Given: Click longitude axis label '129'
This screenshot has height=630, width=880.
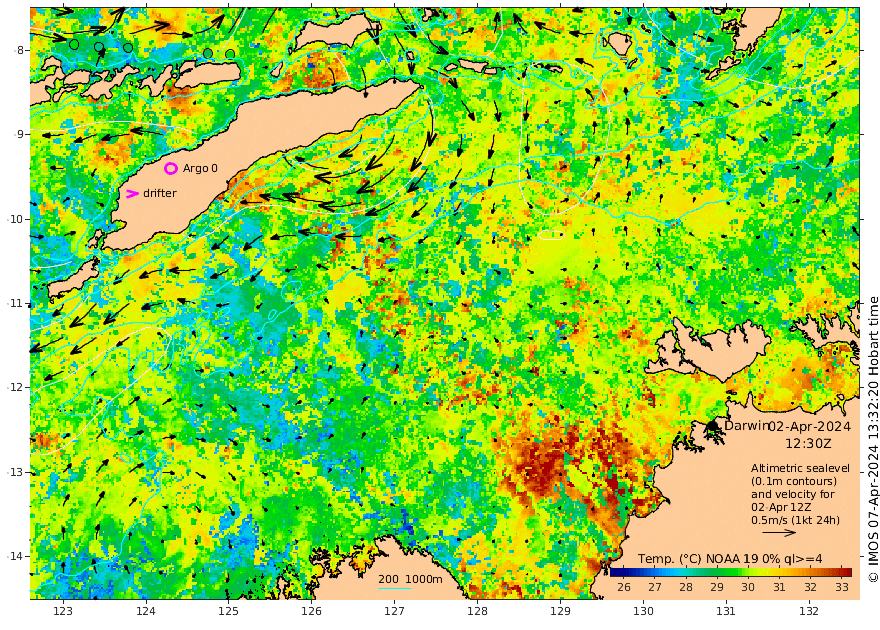Looking at the screenshot, I should coord(560,611).
